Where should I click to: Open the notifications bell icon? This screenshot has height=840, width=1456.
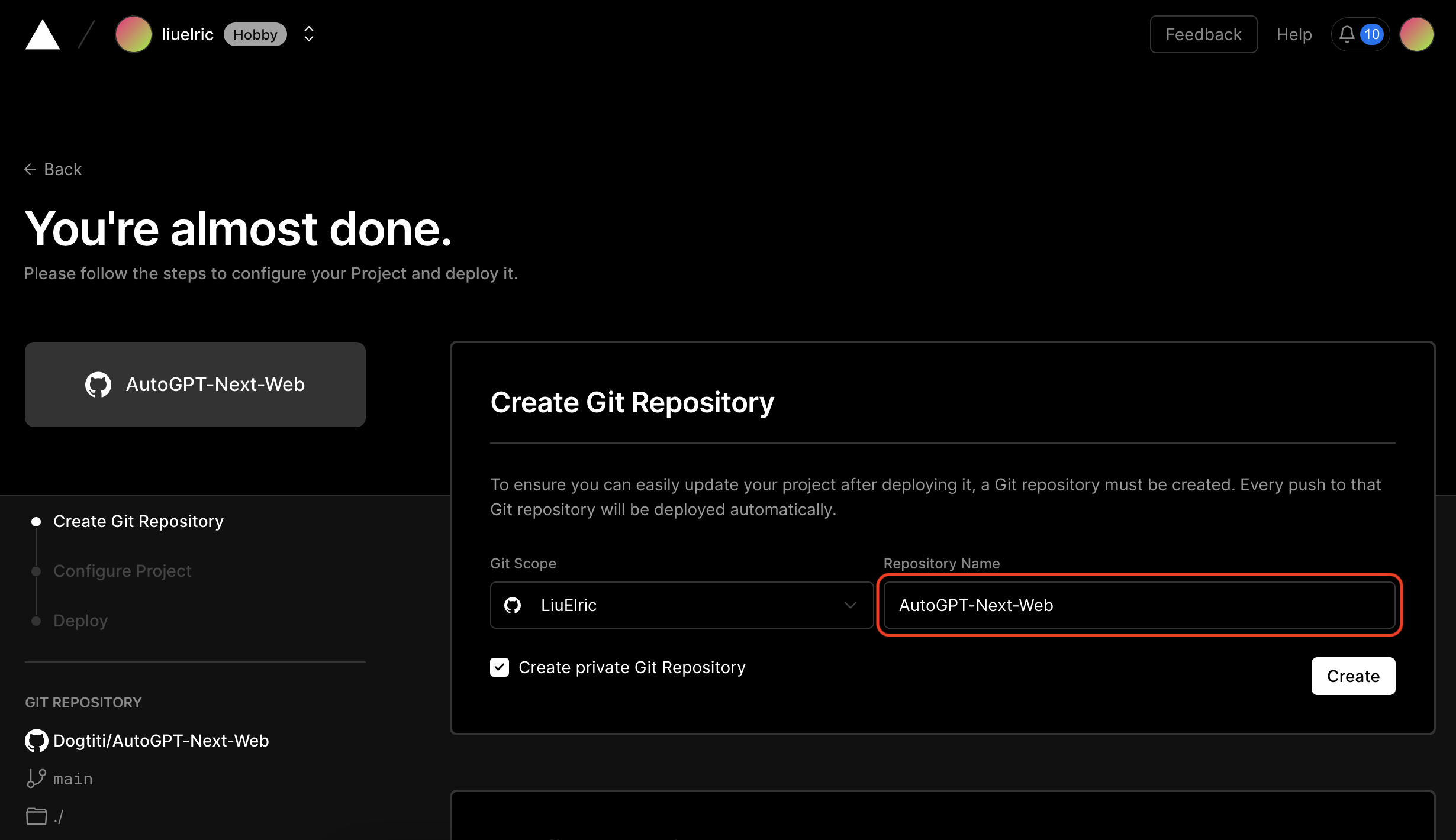point(1347,34)
